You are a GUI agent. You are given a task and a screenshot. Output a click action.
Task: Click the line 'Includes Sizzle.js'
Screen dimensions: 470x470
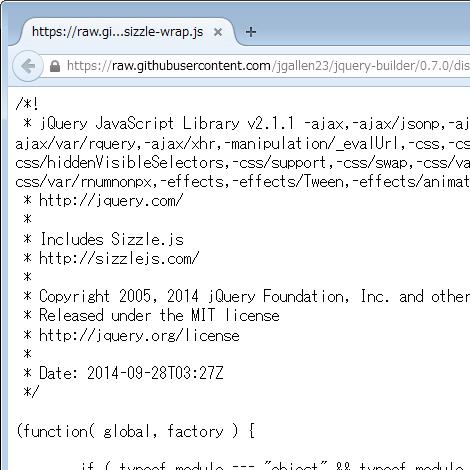pyautogui.click(x=104, y=239)
